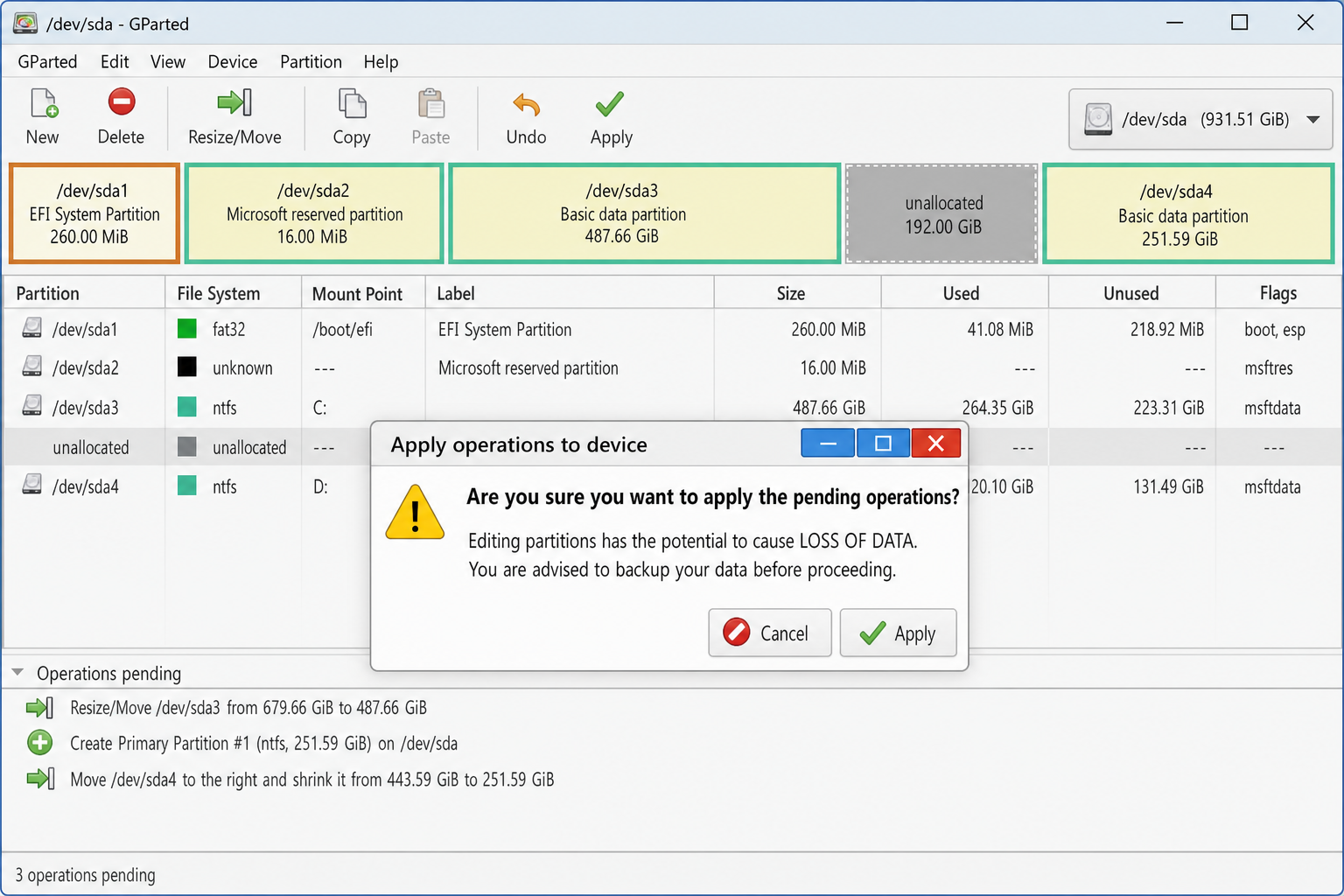Click the unknown filesystem black swatch
The height and width of the screenshot is (896, 1344).
click(187, 367)
